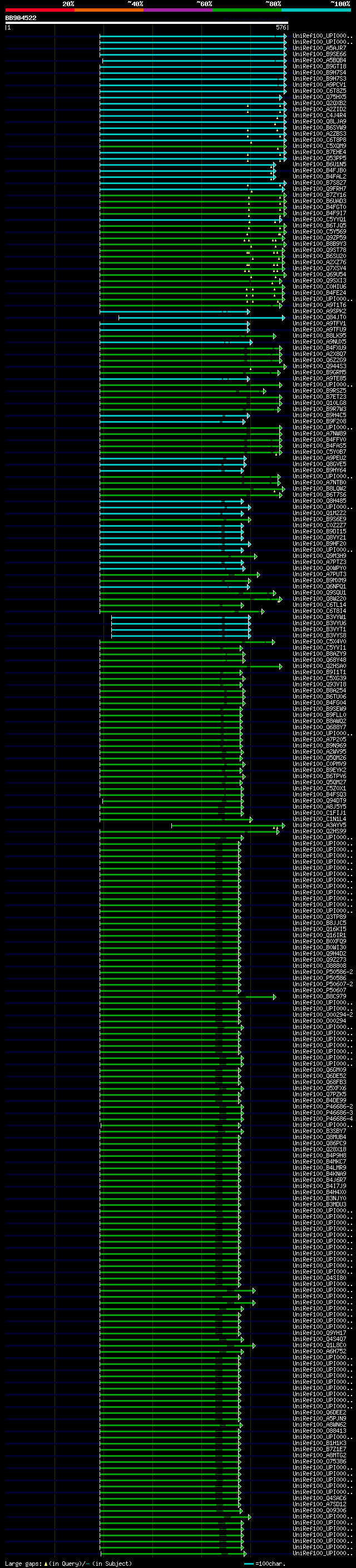Select hit UniRef100_Q69U54
Viewport: 356px width, 1568px height.
tap(319, 275)
